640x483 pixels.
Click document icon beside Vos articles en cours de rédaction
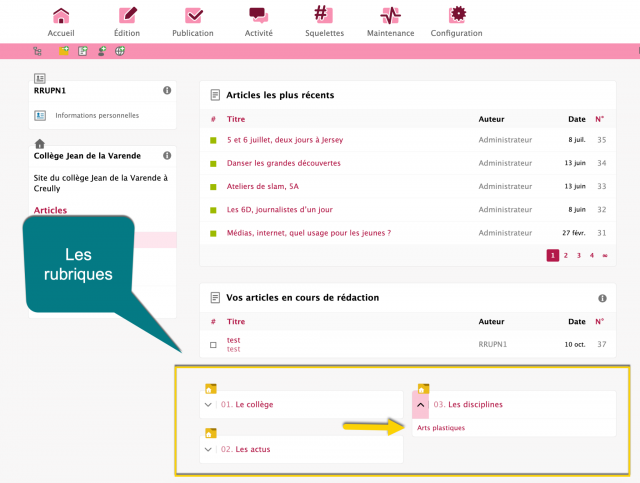coord(215,298)
